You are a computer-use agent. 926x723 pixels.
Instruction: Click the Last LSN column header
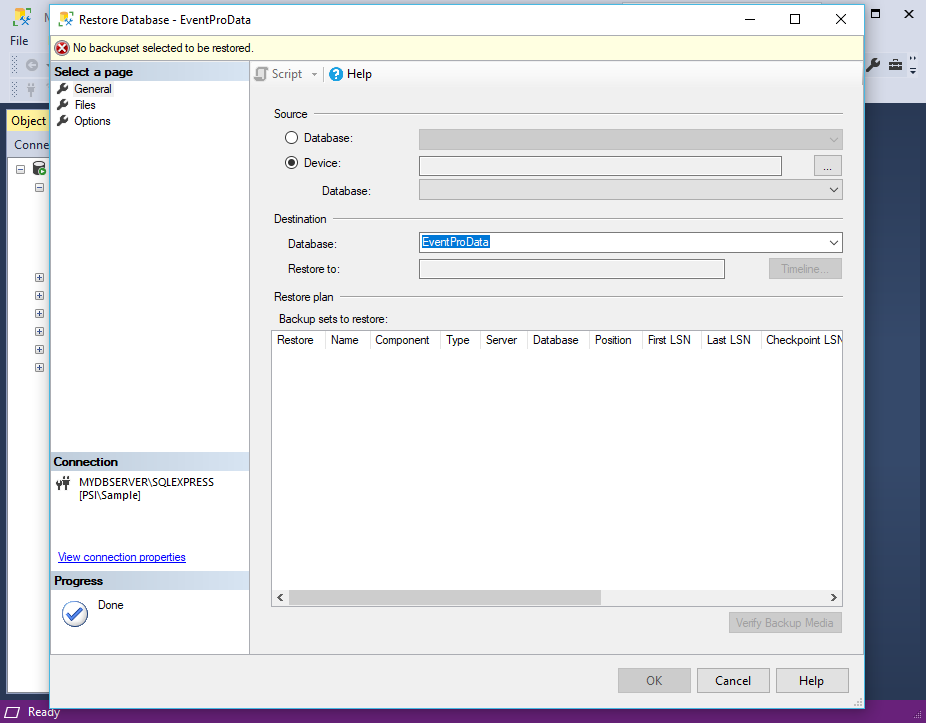pos(732,340)
